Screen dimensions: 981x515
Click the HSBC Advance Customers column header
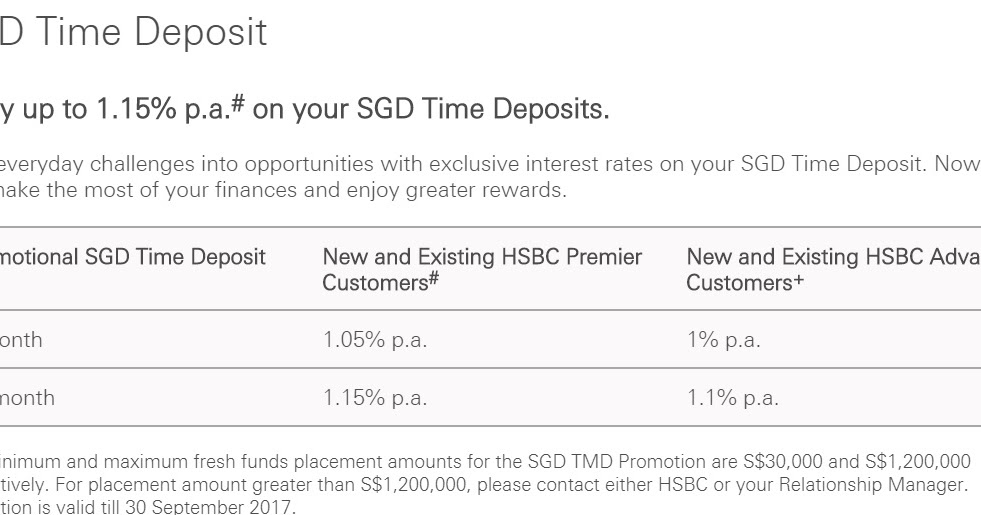point(833,269)
